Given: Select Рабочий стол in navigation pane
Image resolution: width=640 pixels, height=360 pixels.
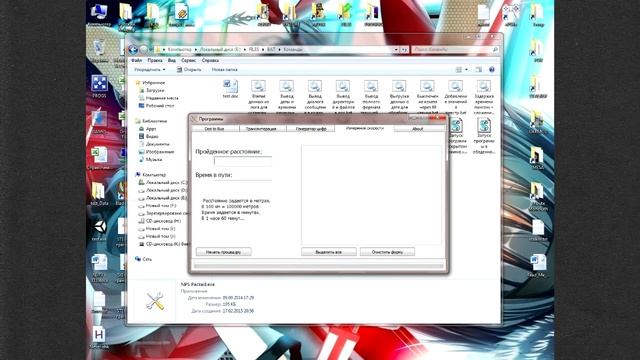Looking at the screenshot, I should (157, 106).
